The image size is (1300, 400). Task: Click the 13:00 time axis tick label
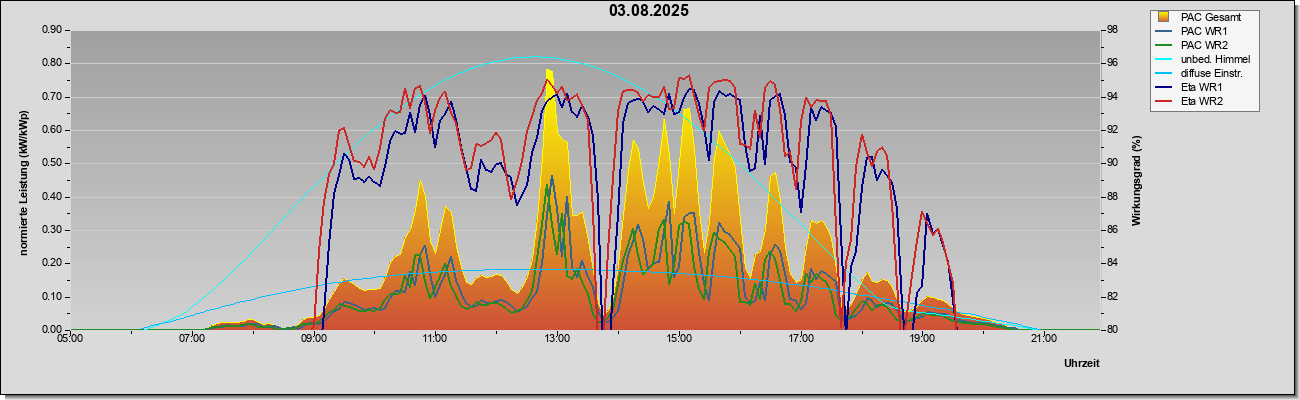[x=557, y=339]
